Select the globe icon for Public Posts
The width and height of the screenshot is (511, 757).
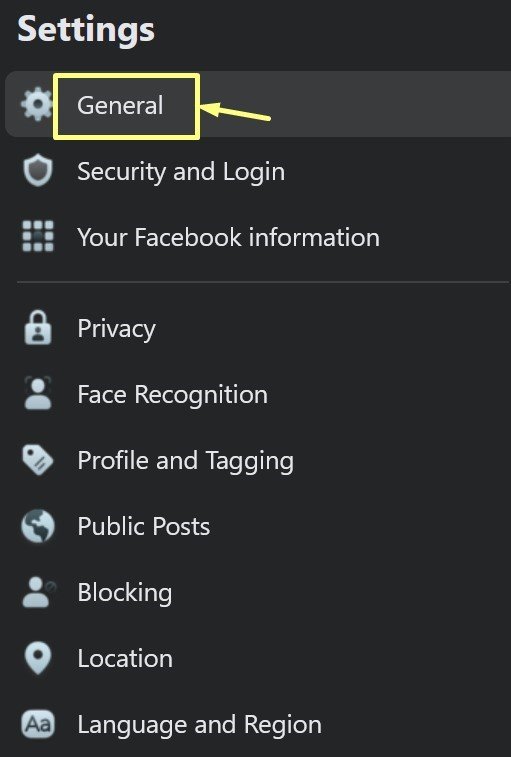[x=38, y=526]
